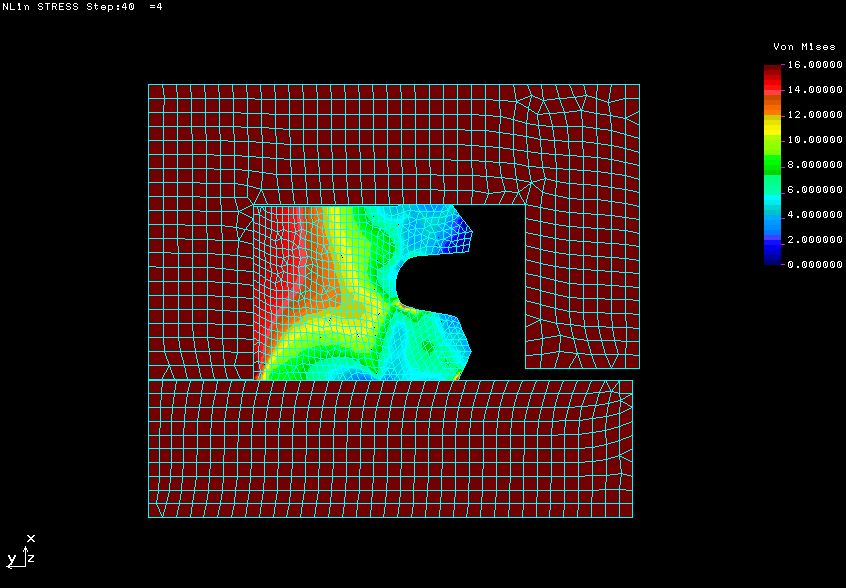
Task: Click the 16.00000 legend maximum label
Action: tap(814, 65)
